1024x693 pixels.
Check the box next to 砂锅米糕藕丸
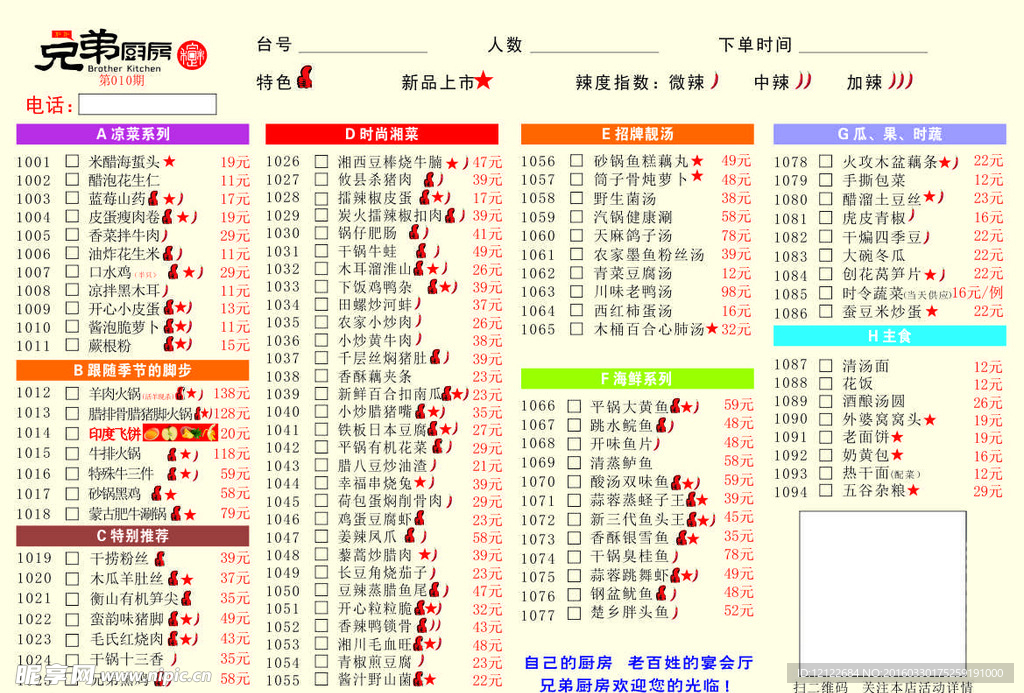(x=577, y=160)
